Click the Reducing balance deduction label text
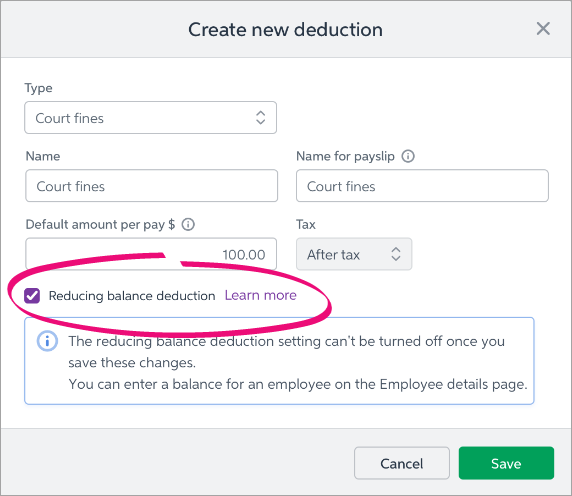The height and width of the screenshot is (496, 572). (x=132, y=295)
